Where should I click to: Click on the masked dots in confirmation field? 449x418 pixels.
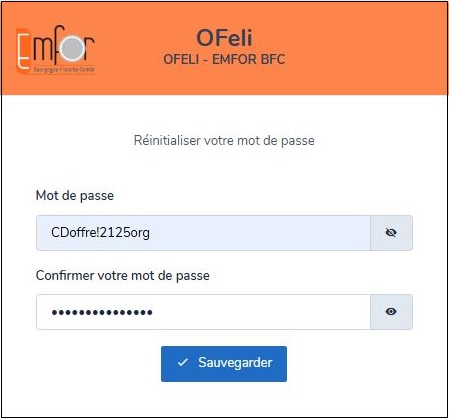[x=102, y=312]
